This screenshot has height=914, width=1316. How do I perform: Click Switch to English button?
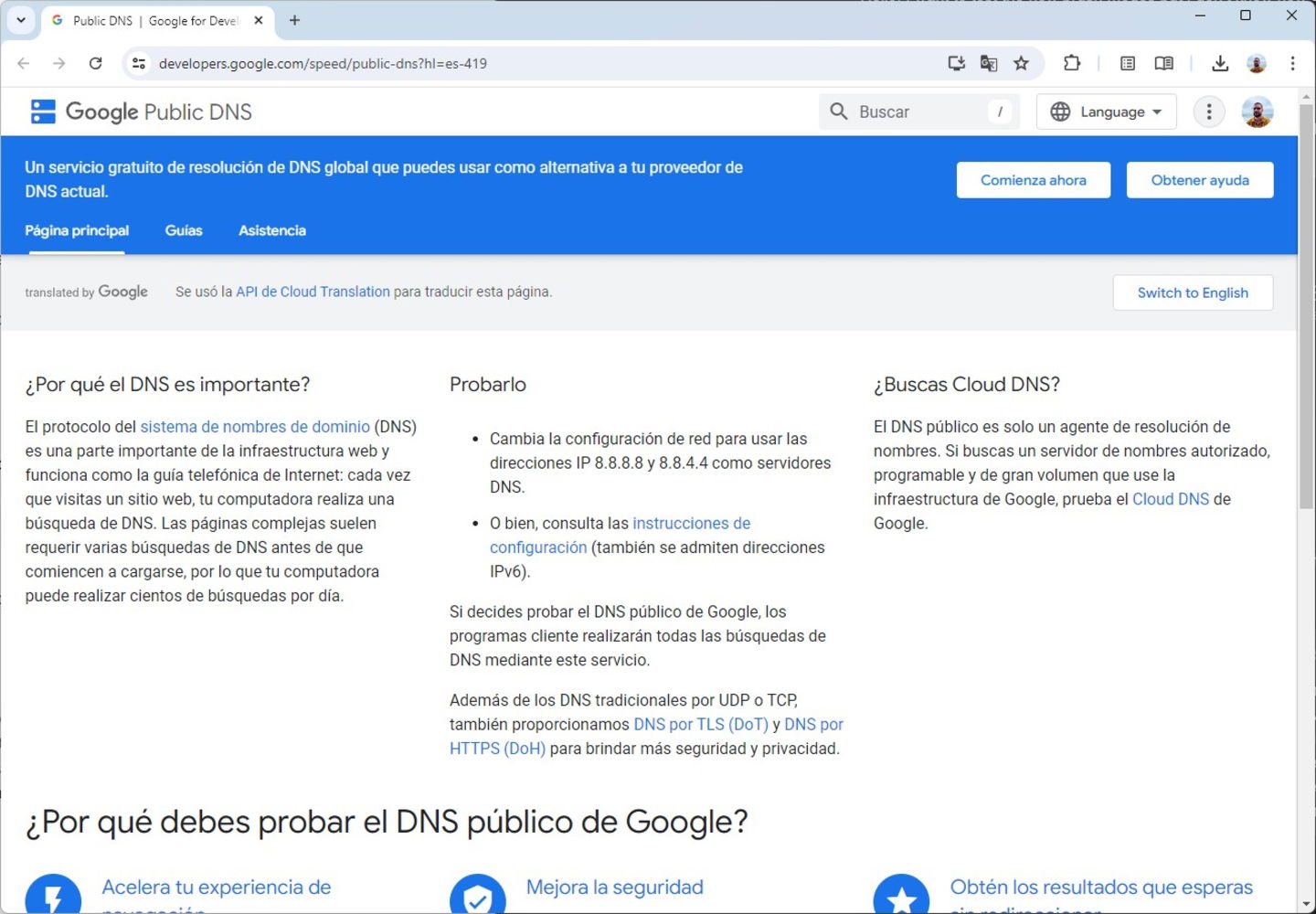1193,292
